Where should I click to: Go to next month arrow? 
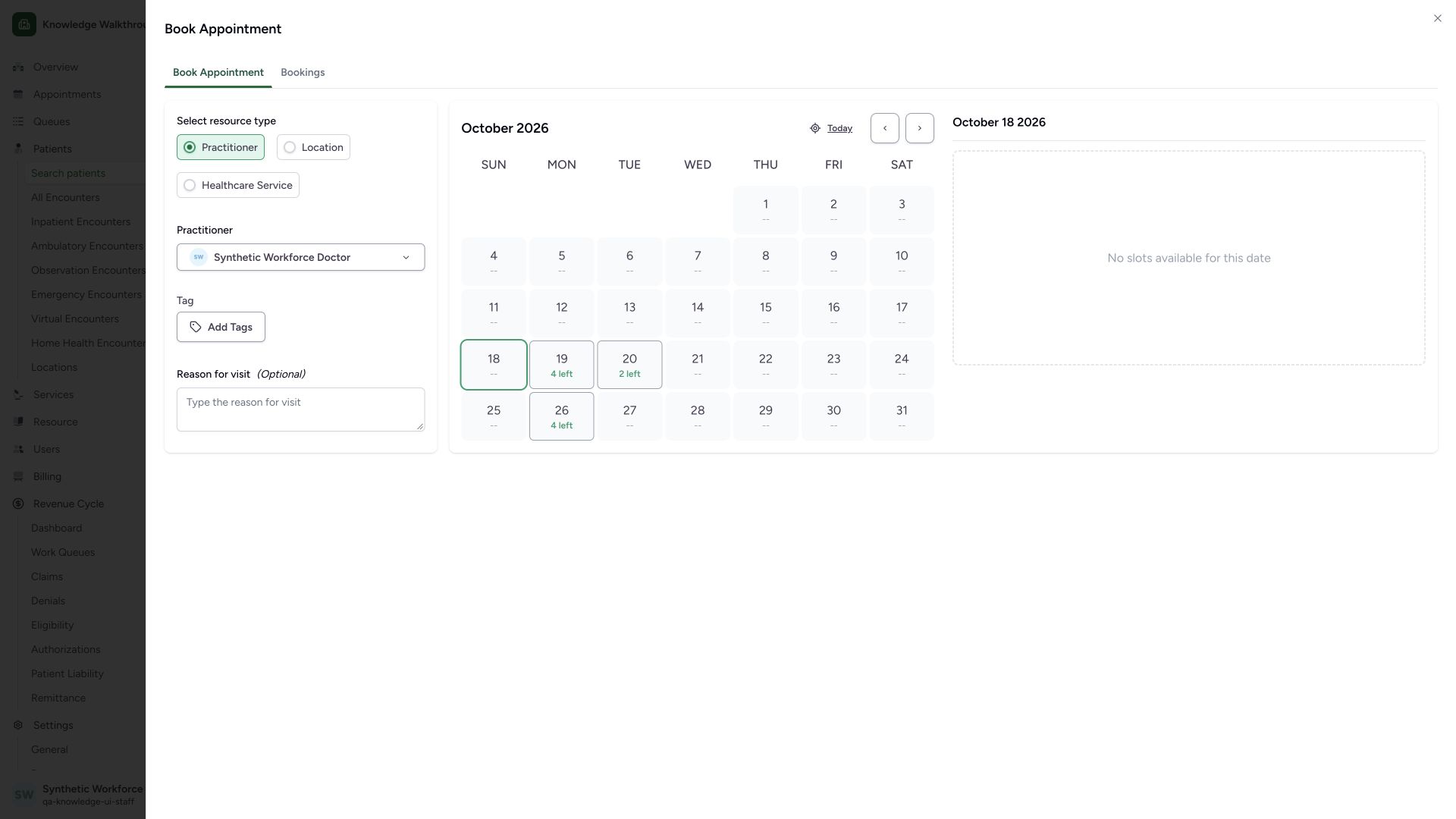pyautogui.click(x=920, y=128)
